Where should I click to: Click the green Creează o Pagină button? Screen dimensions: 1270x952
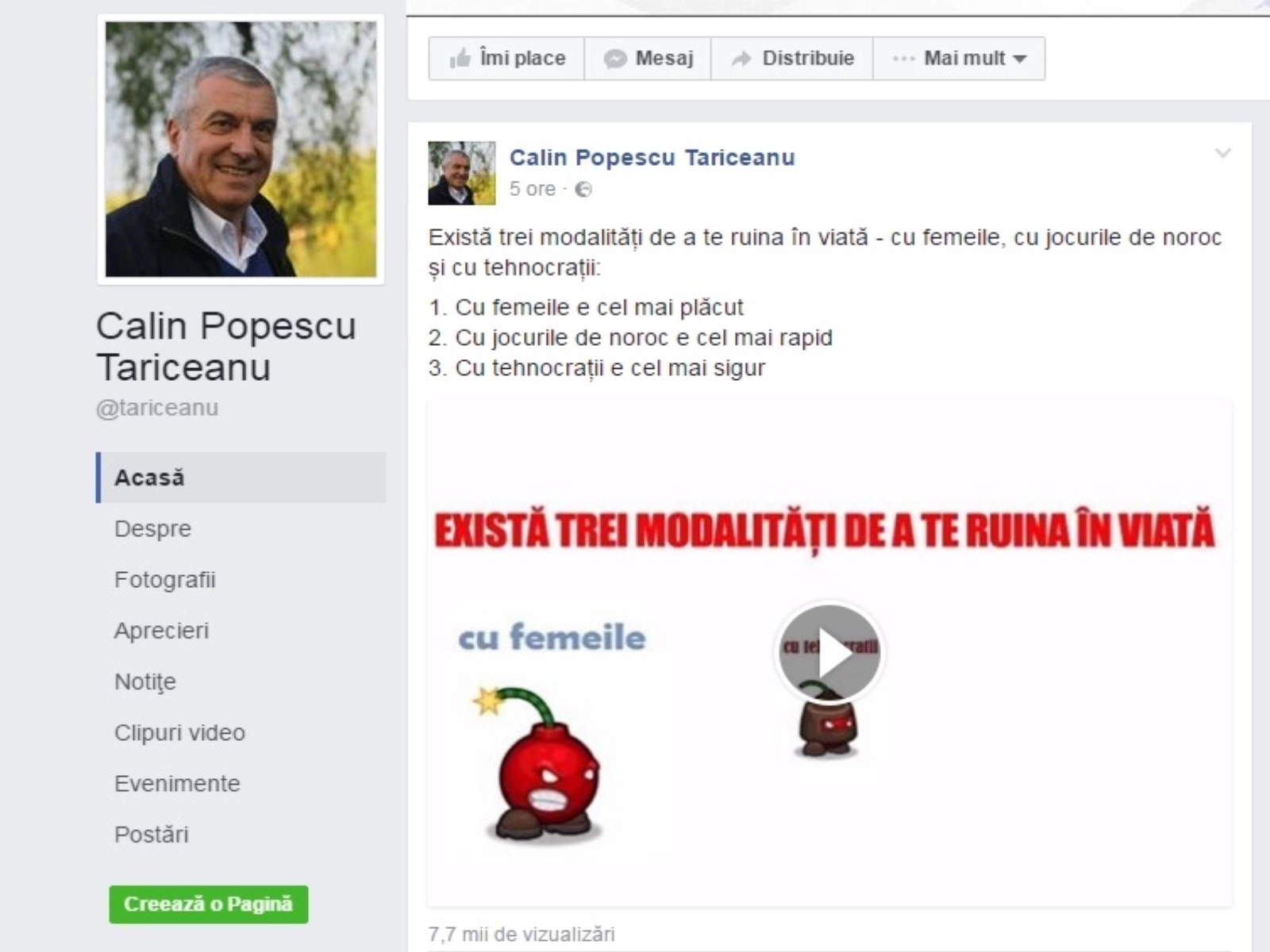(209, 904)
